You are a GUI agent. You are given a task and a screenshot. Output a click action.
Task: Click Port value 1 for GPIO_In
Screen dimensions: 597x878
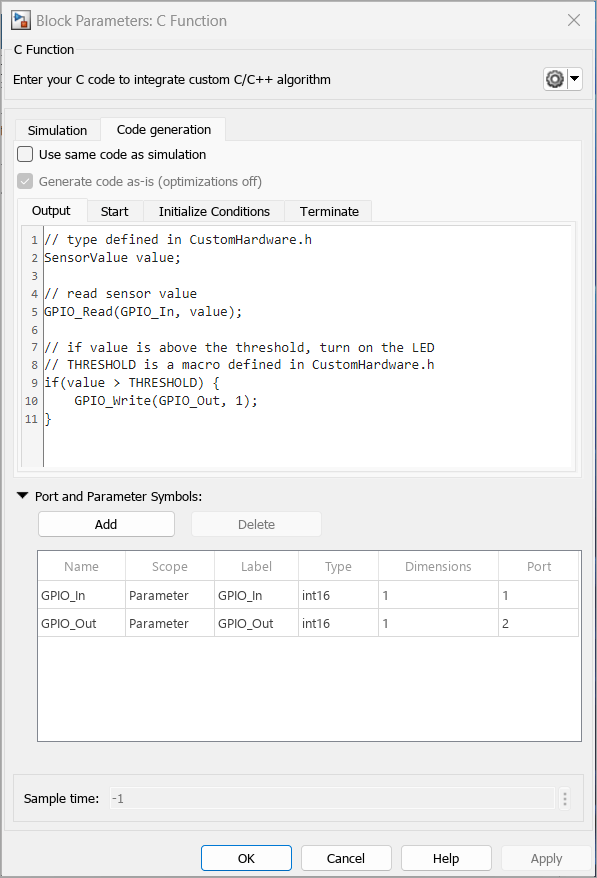[539, 595]
